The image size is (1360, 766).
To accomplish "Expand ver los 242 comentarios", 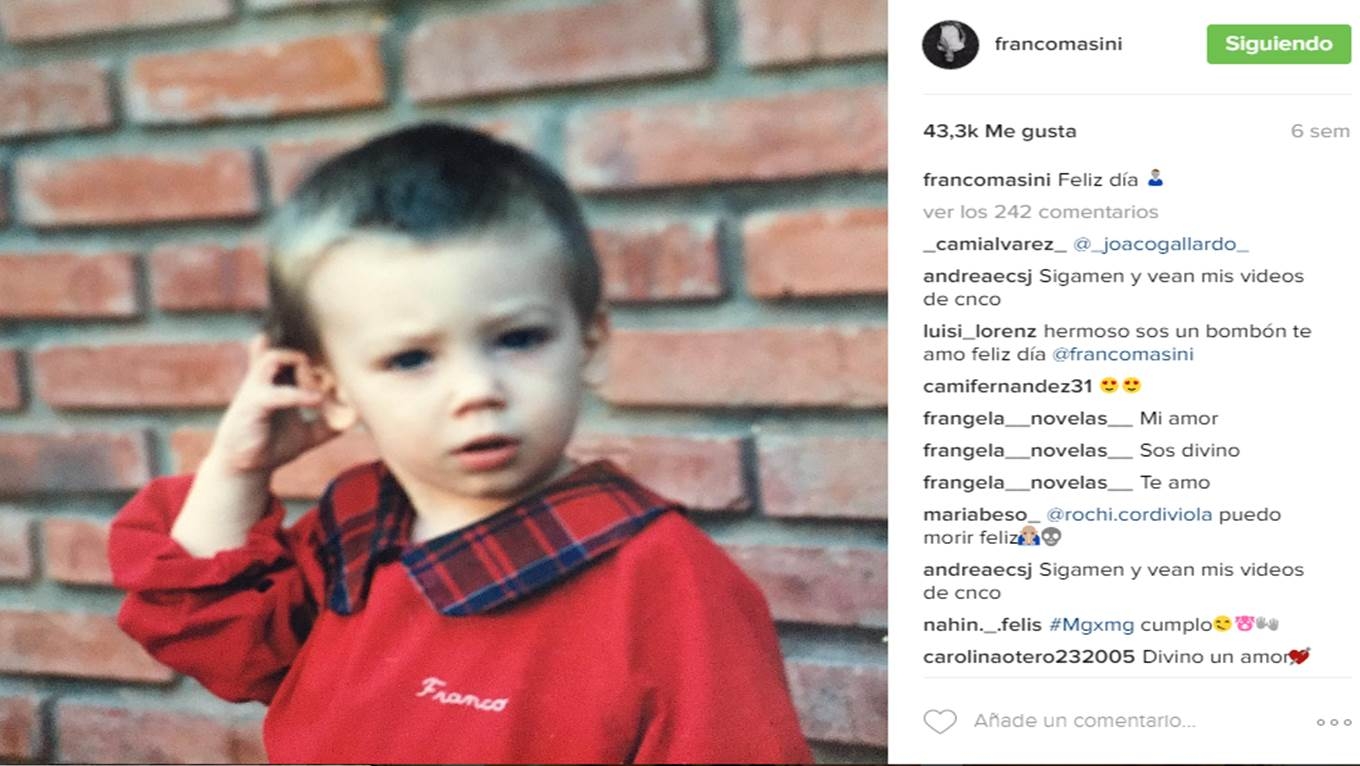I will click(1040, 212).
